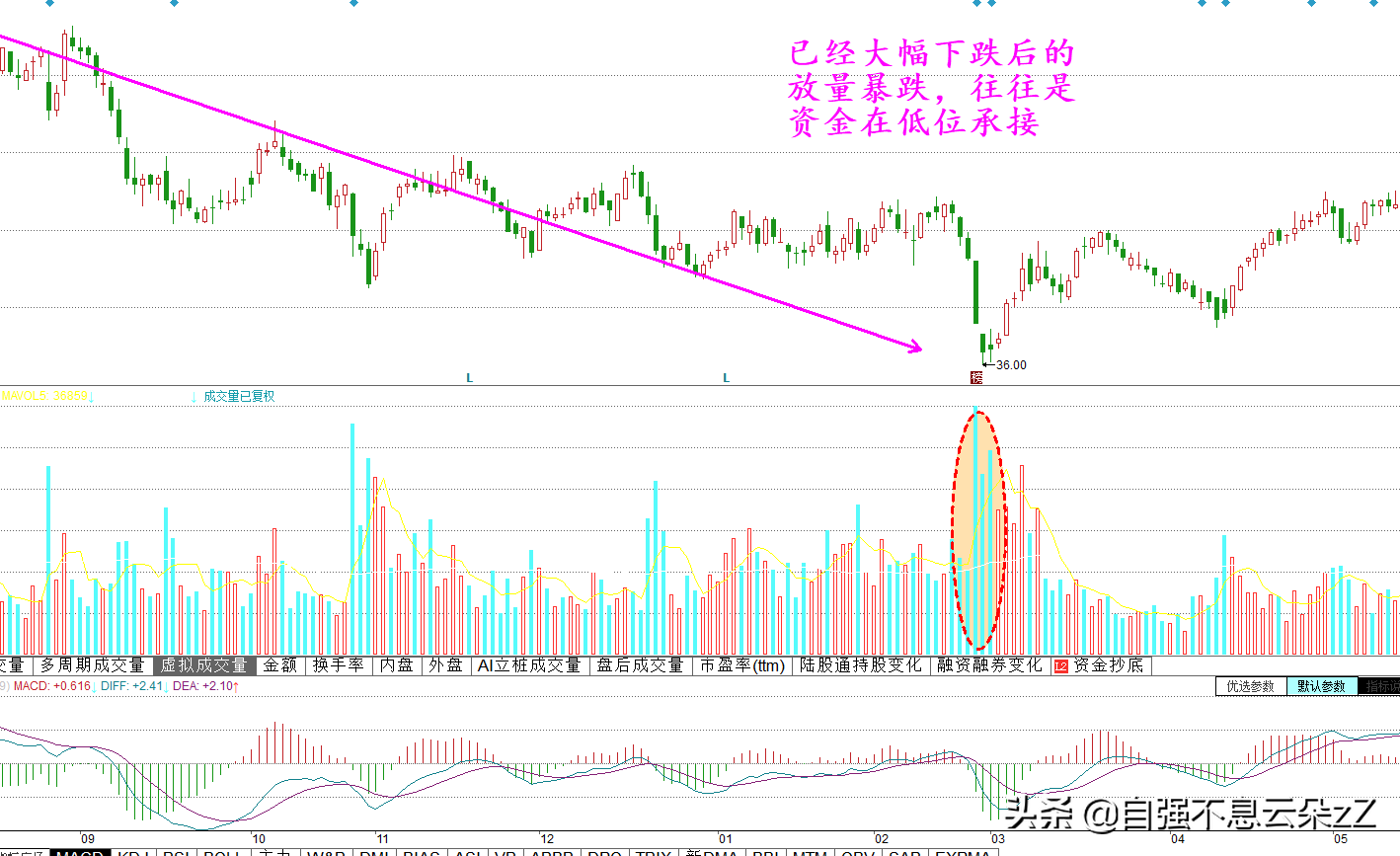Image resolution: width=1400 pixels, height=856 pixels.
Task: Open the 陆股通持股变化 indicator
Action: click(860, 665)
